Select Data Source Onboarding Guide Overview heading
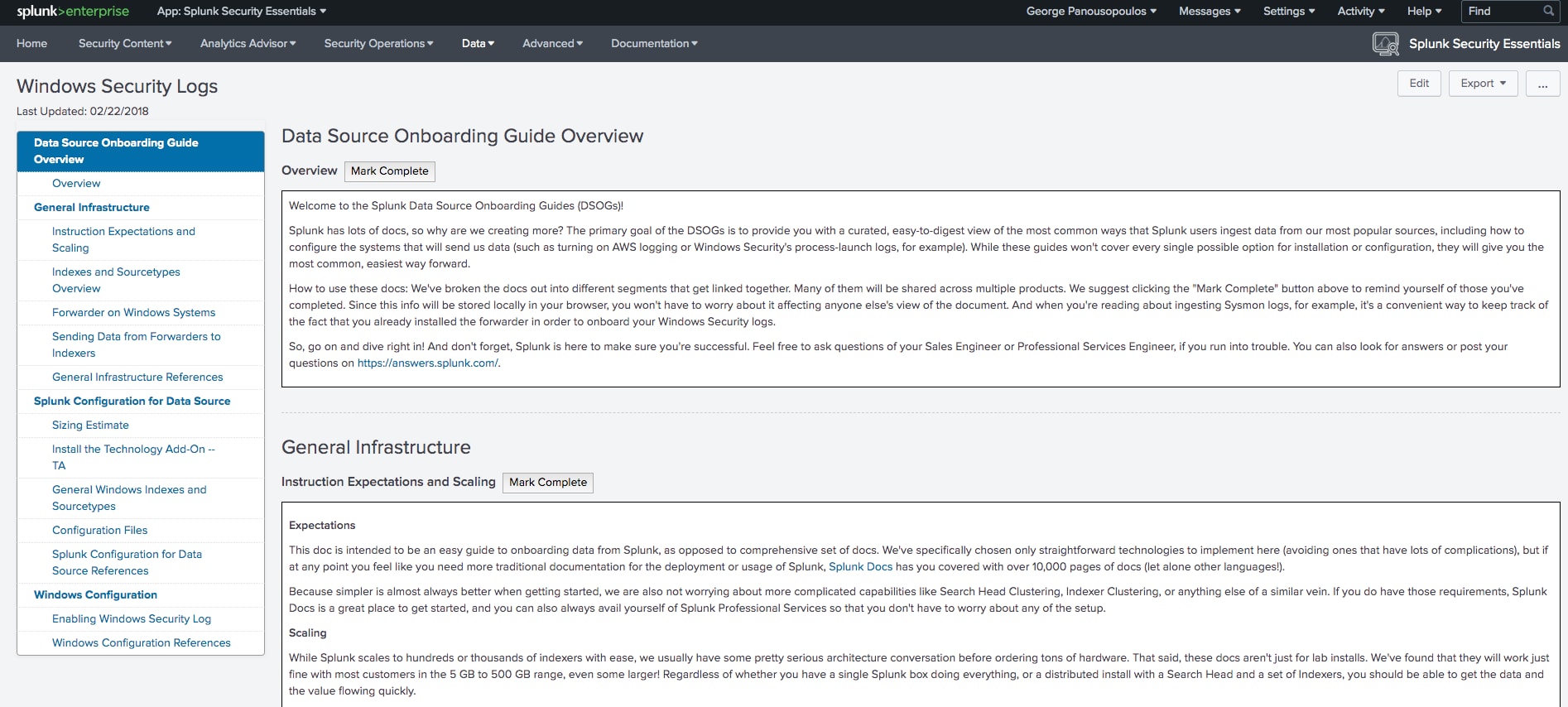The image size is (1568, 707). click(141, 151)
